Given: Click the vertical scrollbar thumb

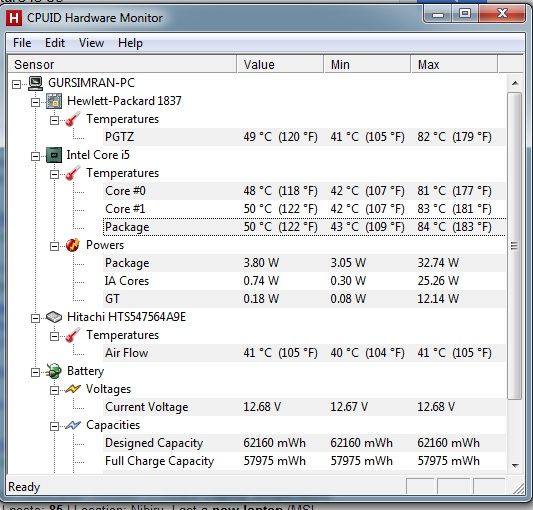Looking at the screenshot, I should pos(515,246).
